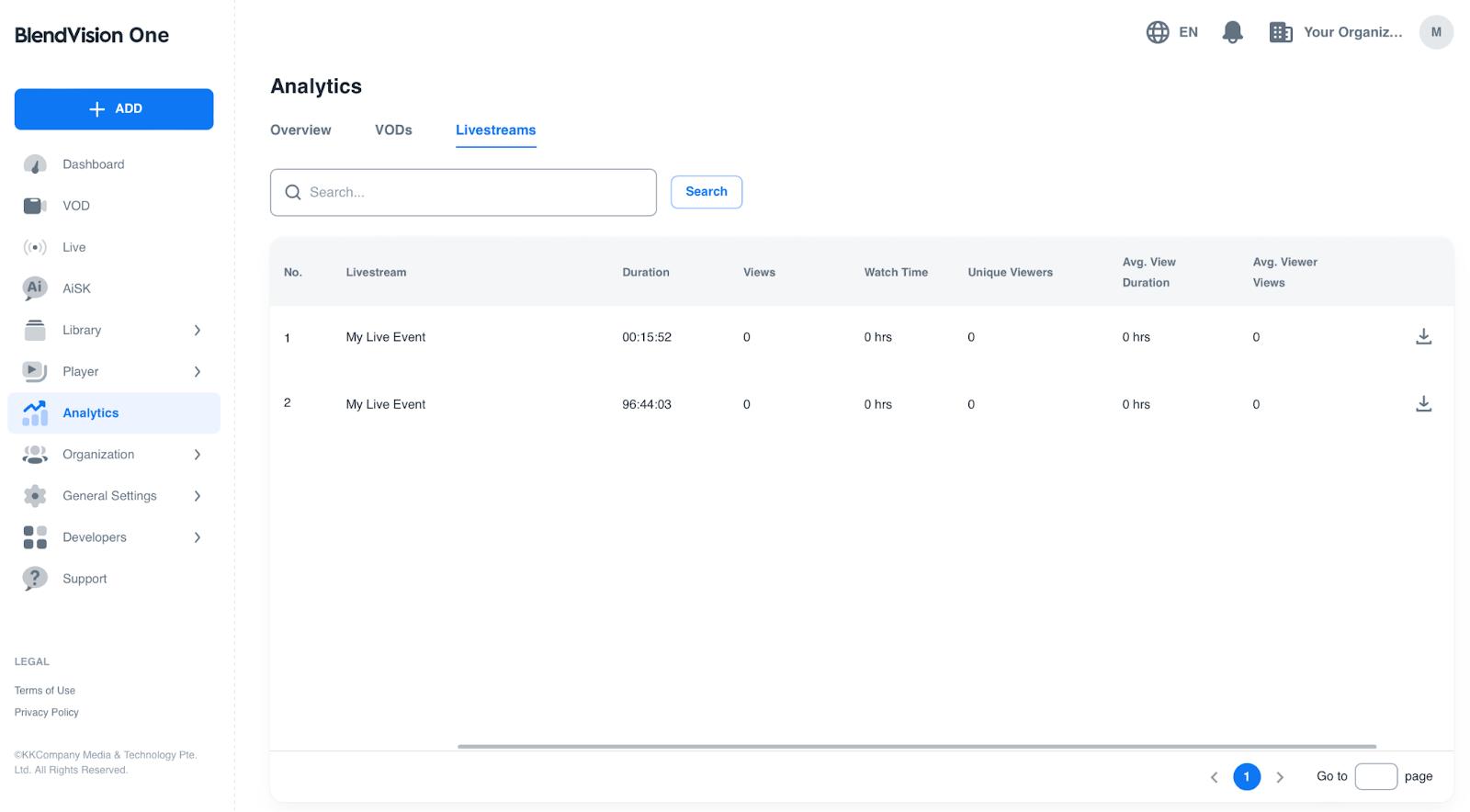The height and width of the screenshot is (812, 1470).
Task: Download report for 96:44:03 livestream row
Action: tap(1423, 404)
